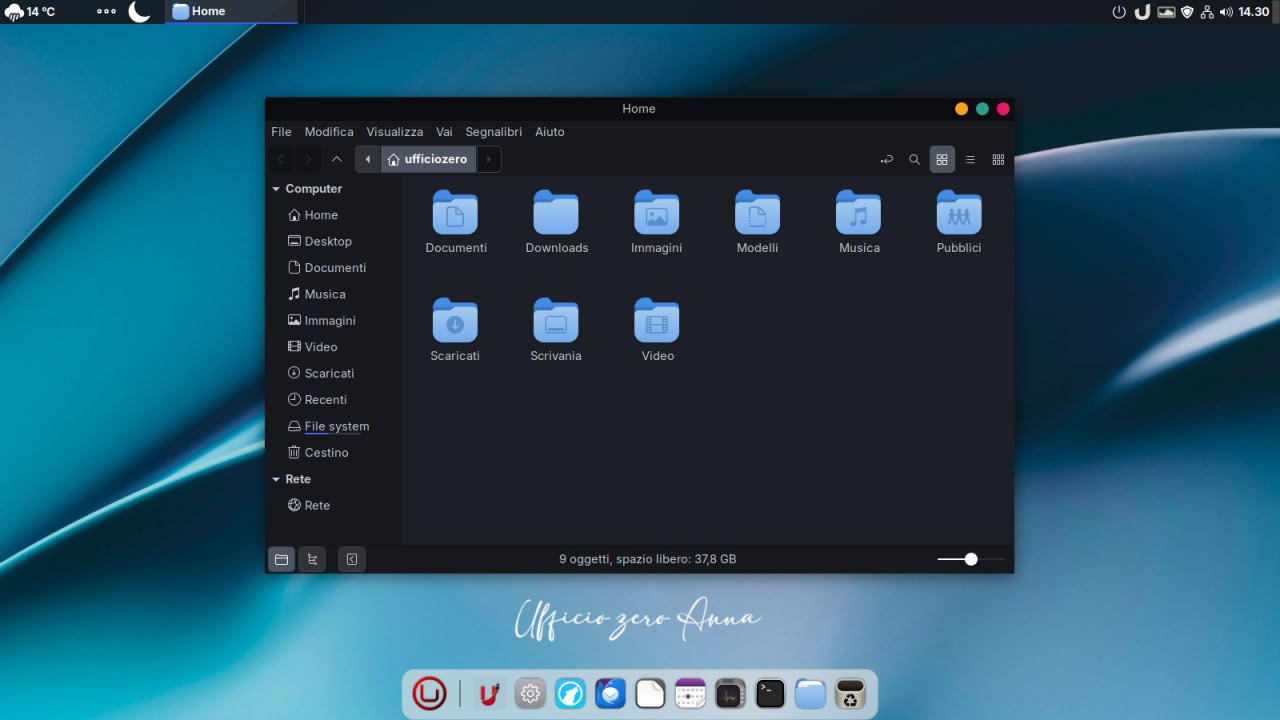The image size is (1280, 720).
Task: Toggle the location entry icon in toolbar
Action: [886, 160]
